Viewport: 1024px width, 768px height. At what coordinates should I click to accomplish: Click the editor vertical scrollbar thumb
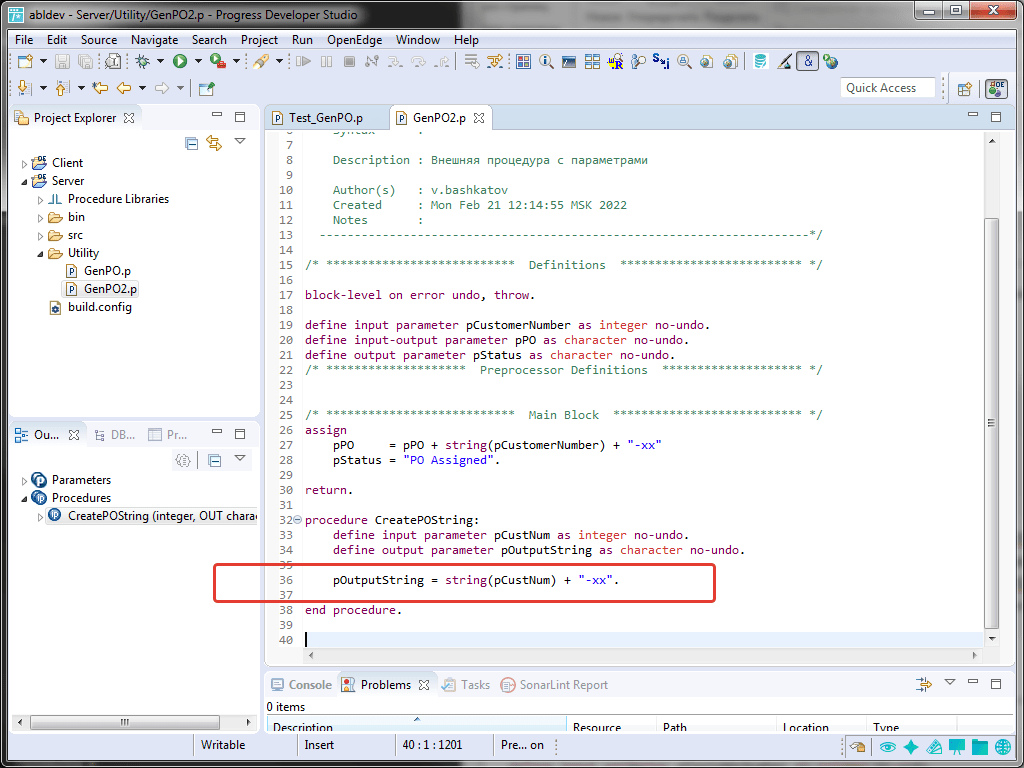[x=991, y=424]
